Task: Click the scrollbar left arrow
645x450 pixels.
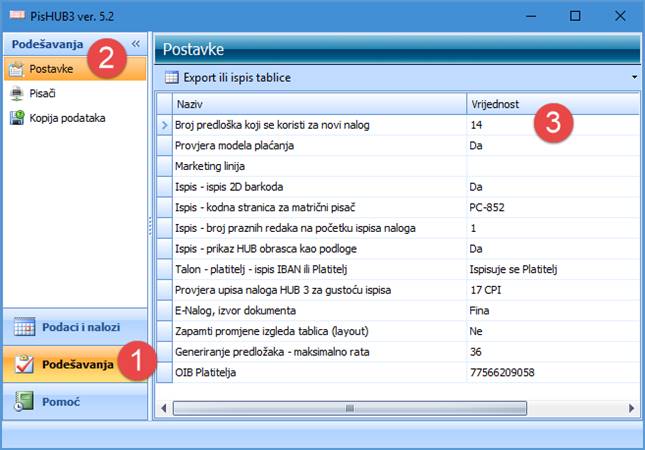Action: 164,408
